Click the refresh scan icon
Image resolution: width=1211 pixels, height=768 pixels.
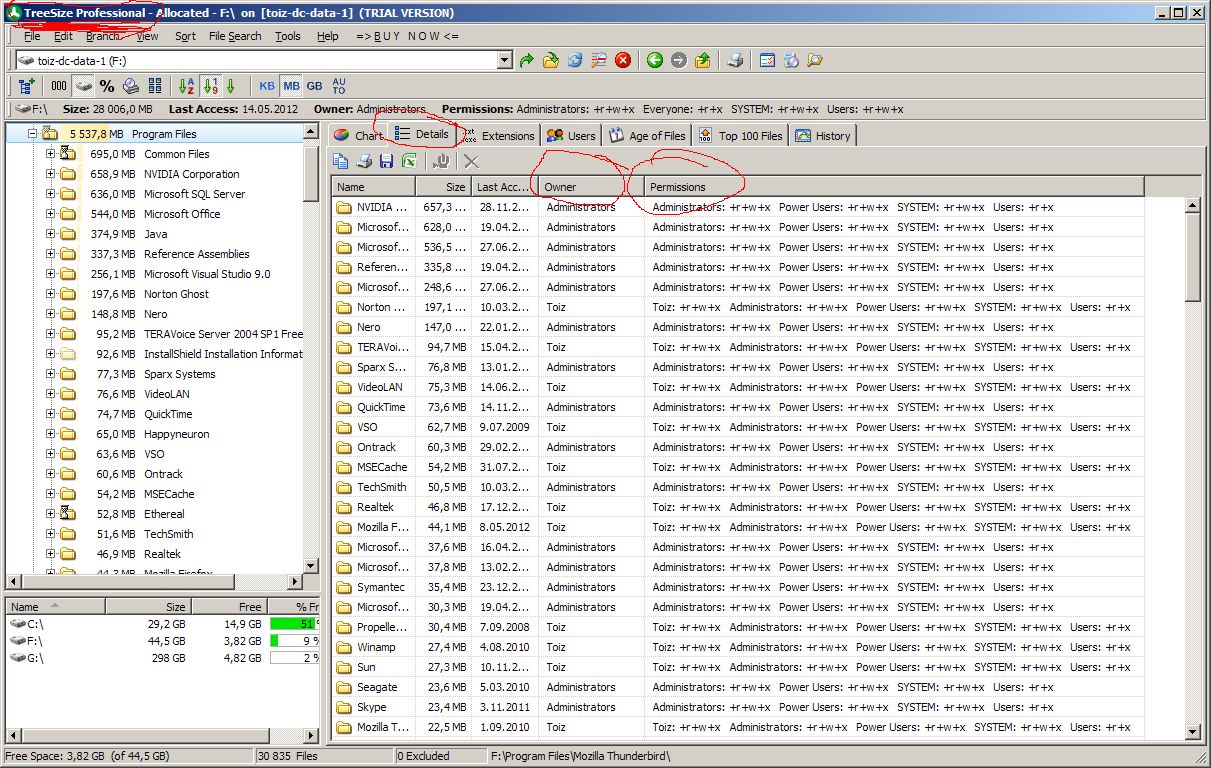[575, 60]
